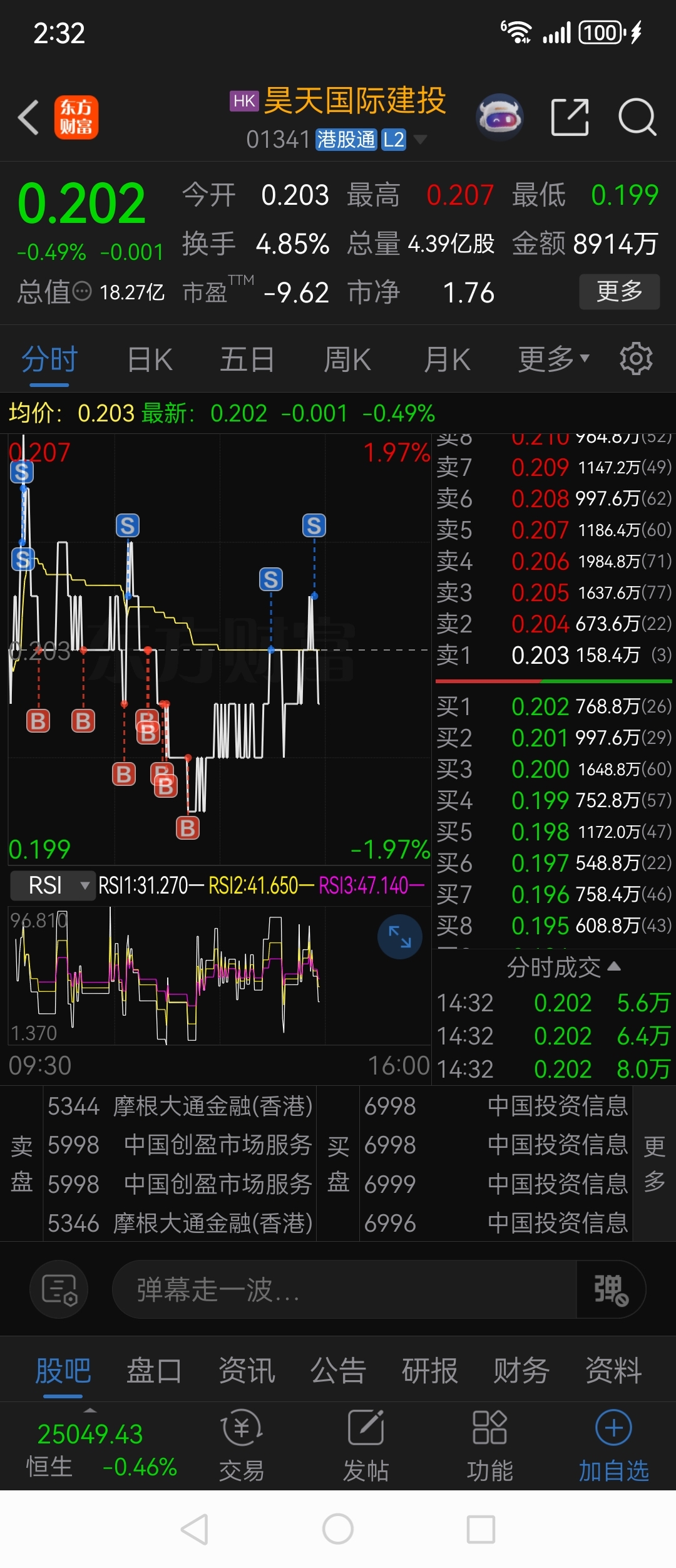676x1568 pixels.
Task: Tap sell broker 5346 摩根大通金融(香港)
Action: click(x=180, y=1222)
